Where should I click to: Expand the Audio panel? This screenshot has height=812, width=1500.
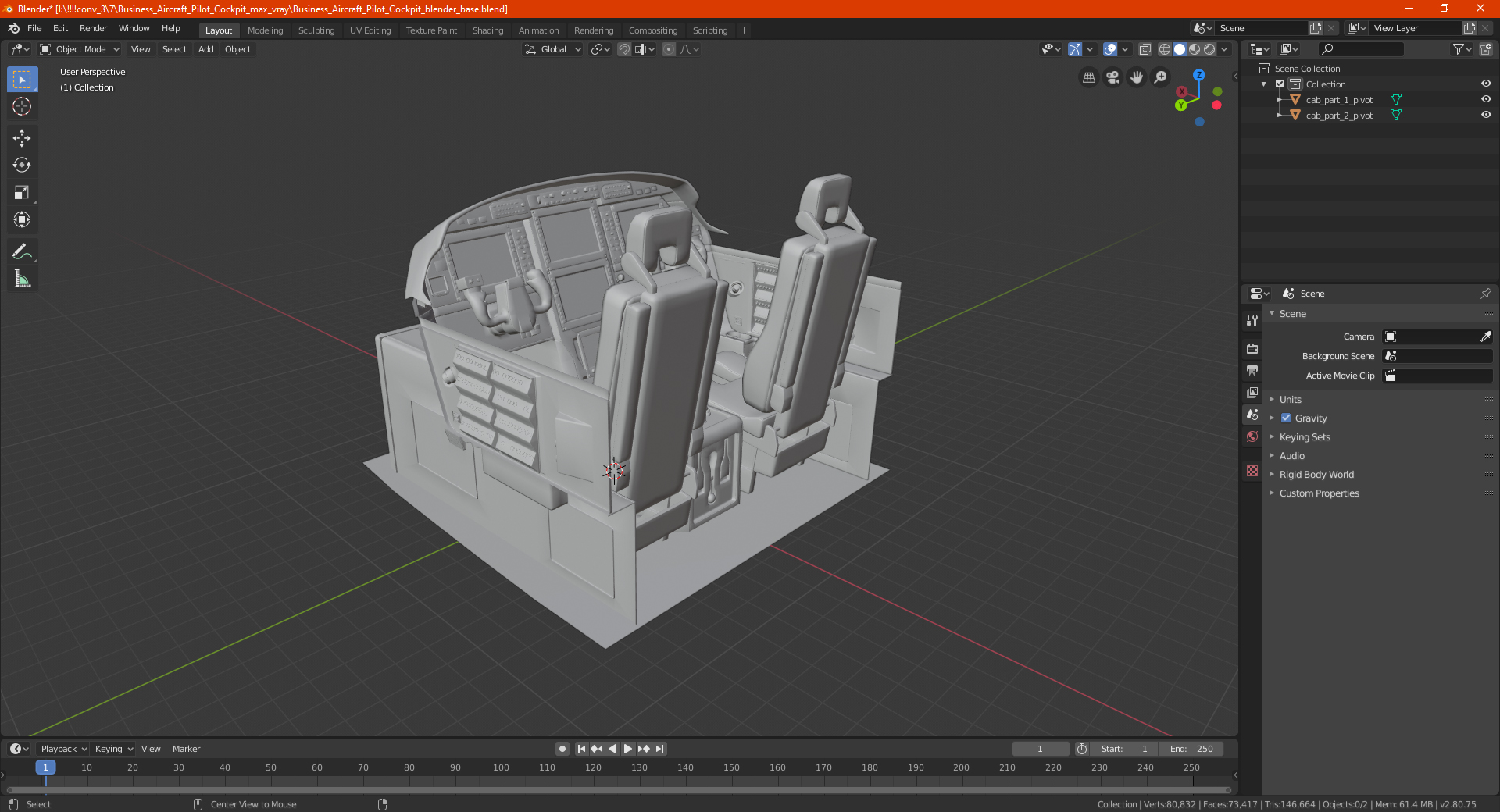click(1291, 455)
